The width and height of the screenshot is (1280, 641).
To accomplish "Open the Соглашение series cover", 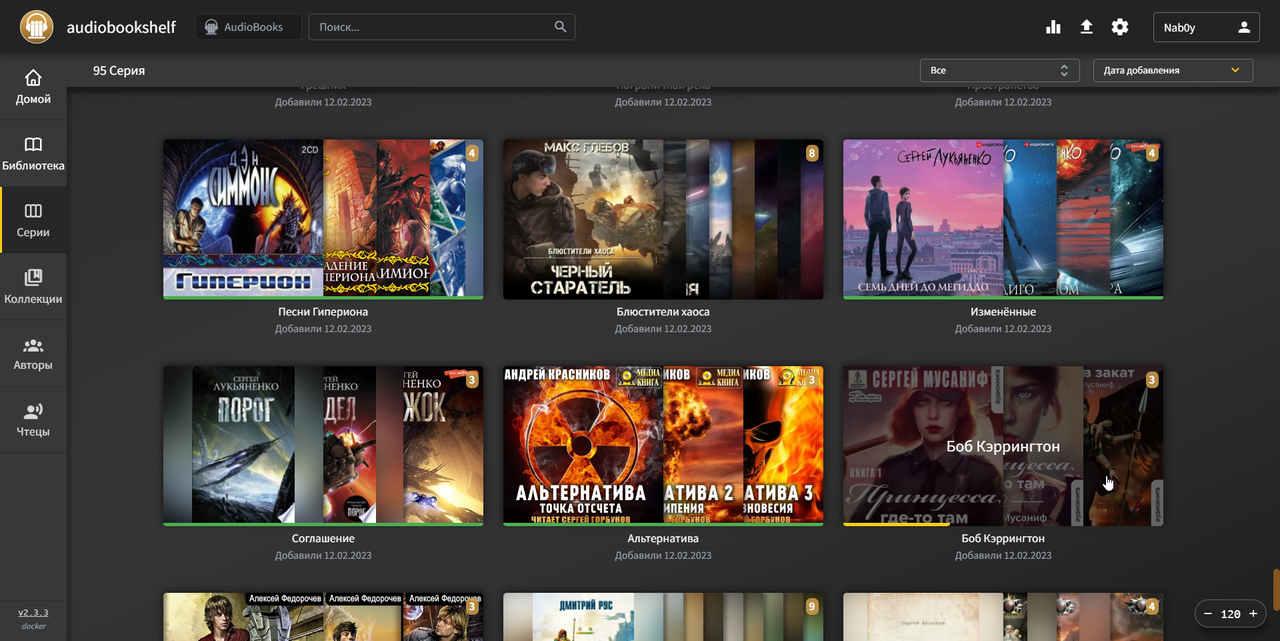I will coord(323,445).
